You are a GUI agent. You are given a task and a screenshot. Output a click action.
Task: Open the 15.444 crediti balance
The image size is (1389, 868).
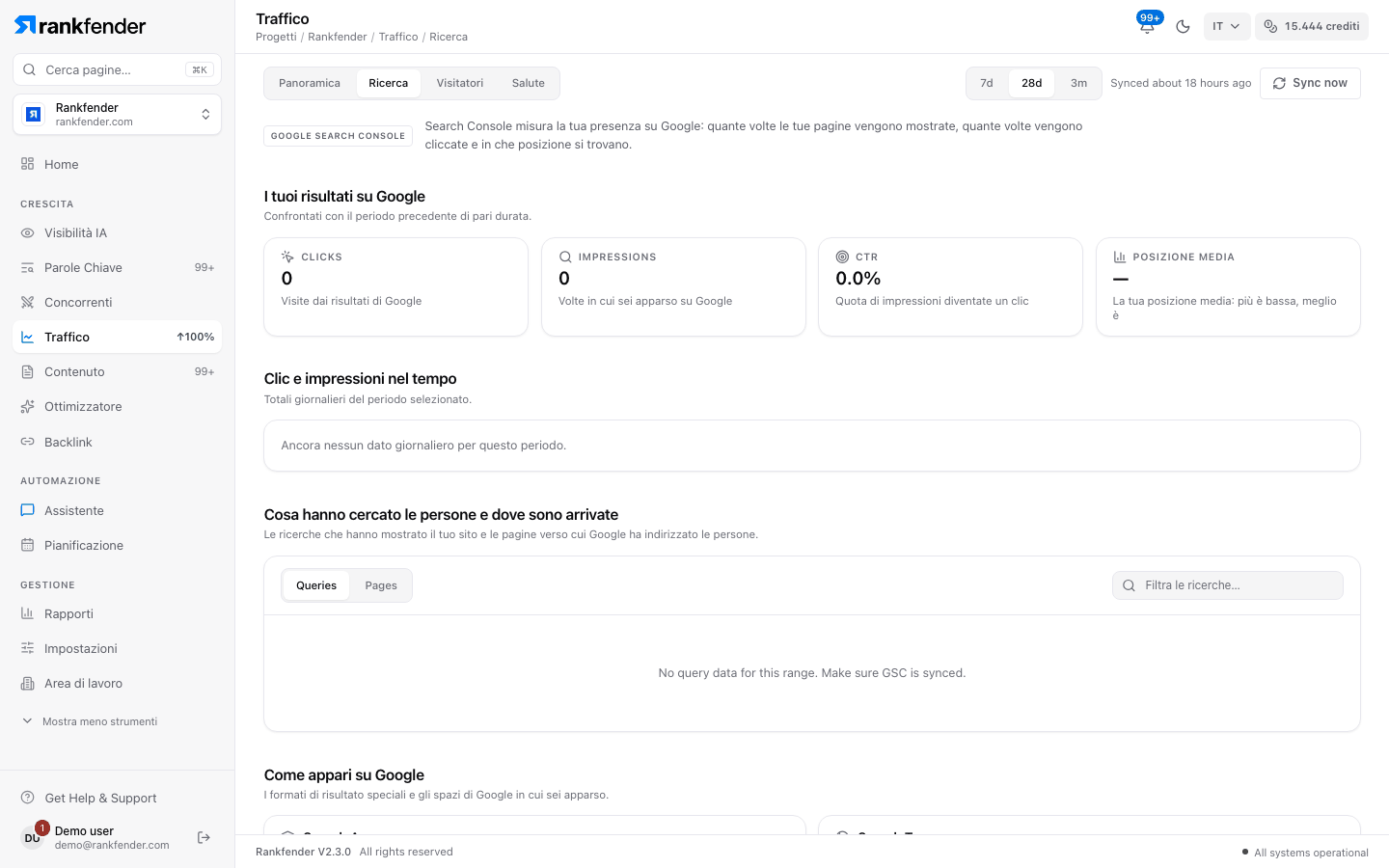1312,26
